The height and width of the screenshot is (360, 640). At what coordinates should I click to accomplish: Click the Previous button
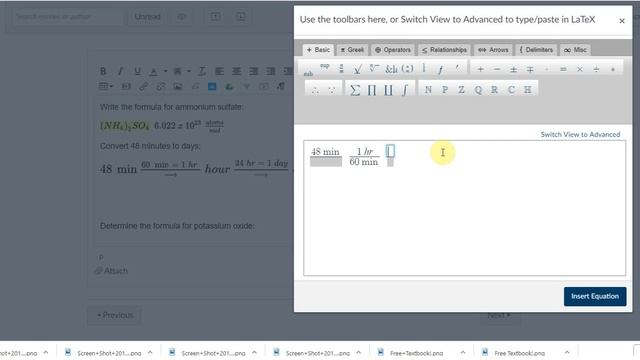[115, 315]
